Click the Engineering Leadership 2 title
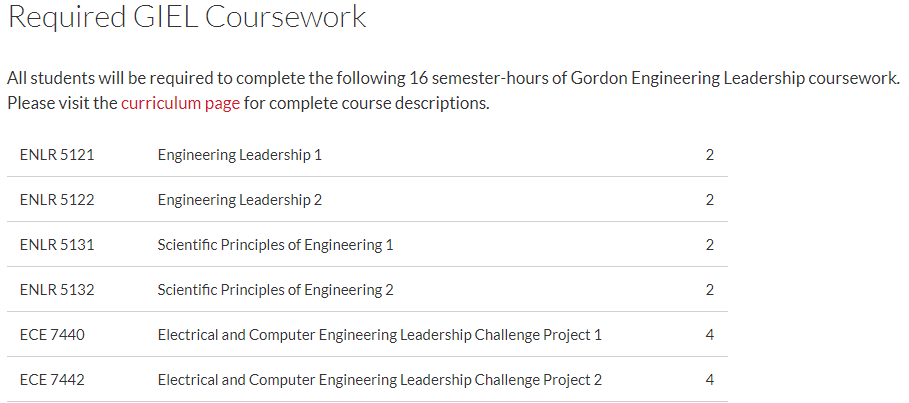 coord(239,200)
